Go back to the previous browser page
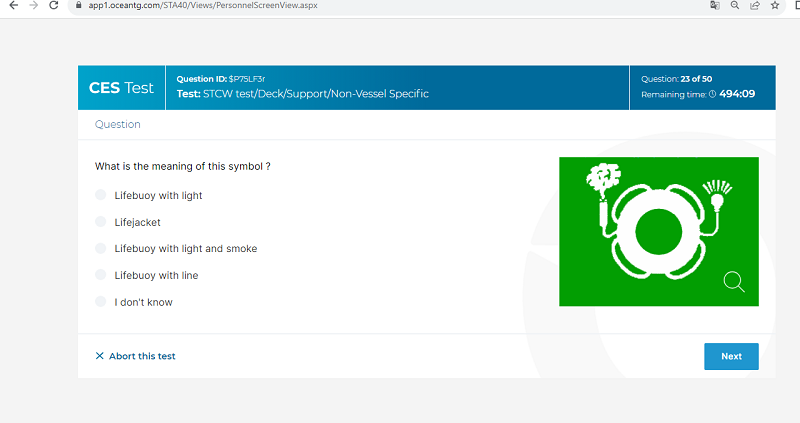800x423 pixels. click(13, 6)
